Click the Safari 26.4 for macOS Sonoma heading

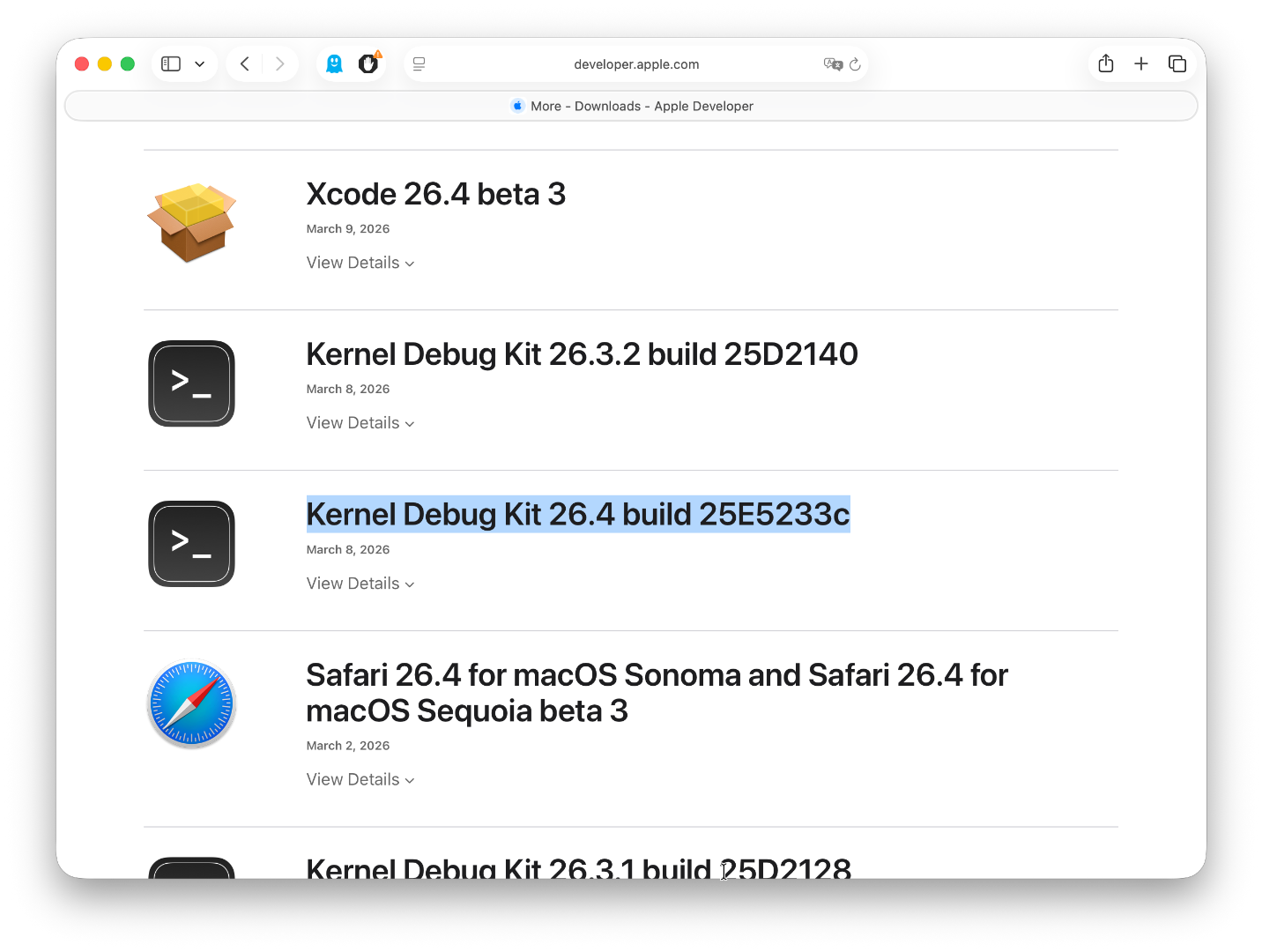point(657,693)
